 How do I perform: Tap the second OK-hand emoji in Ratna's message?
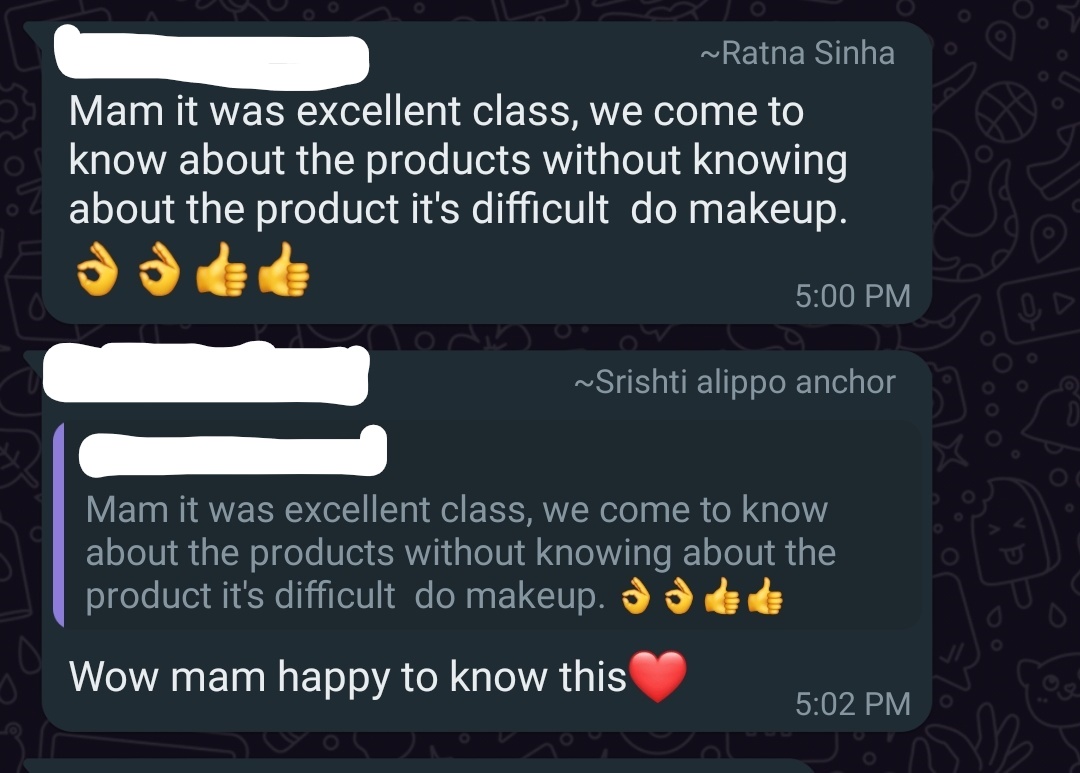(159, 269)
